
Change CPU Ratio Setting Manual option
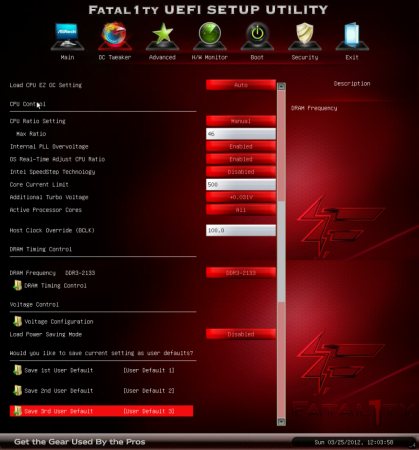pyautogui.click(x=241, y=121)
